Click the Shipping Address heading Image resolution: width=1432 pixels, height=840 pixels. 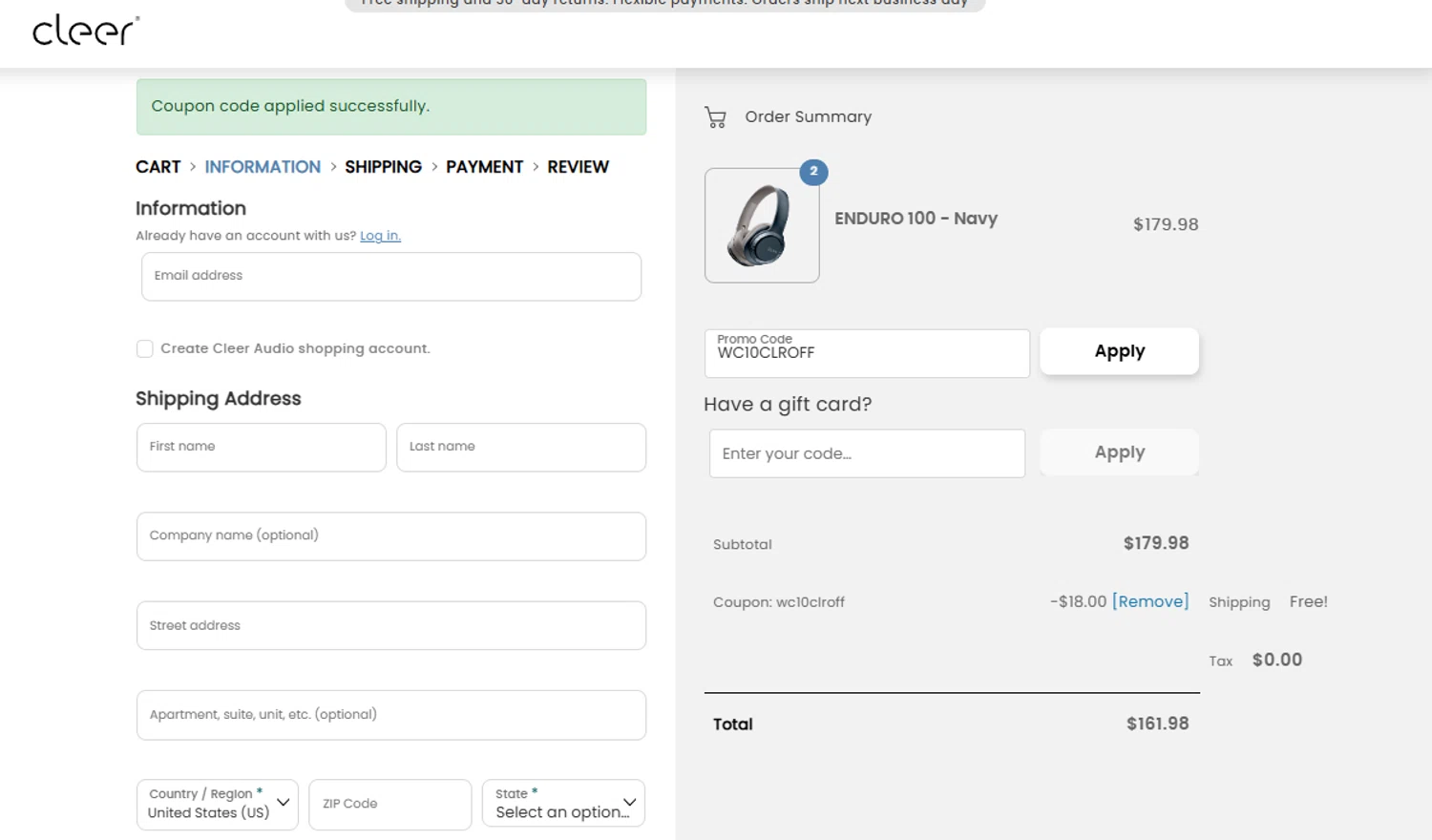(218, 399)
